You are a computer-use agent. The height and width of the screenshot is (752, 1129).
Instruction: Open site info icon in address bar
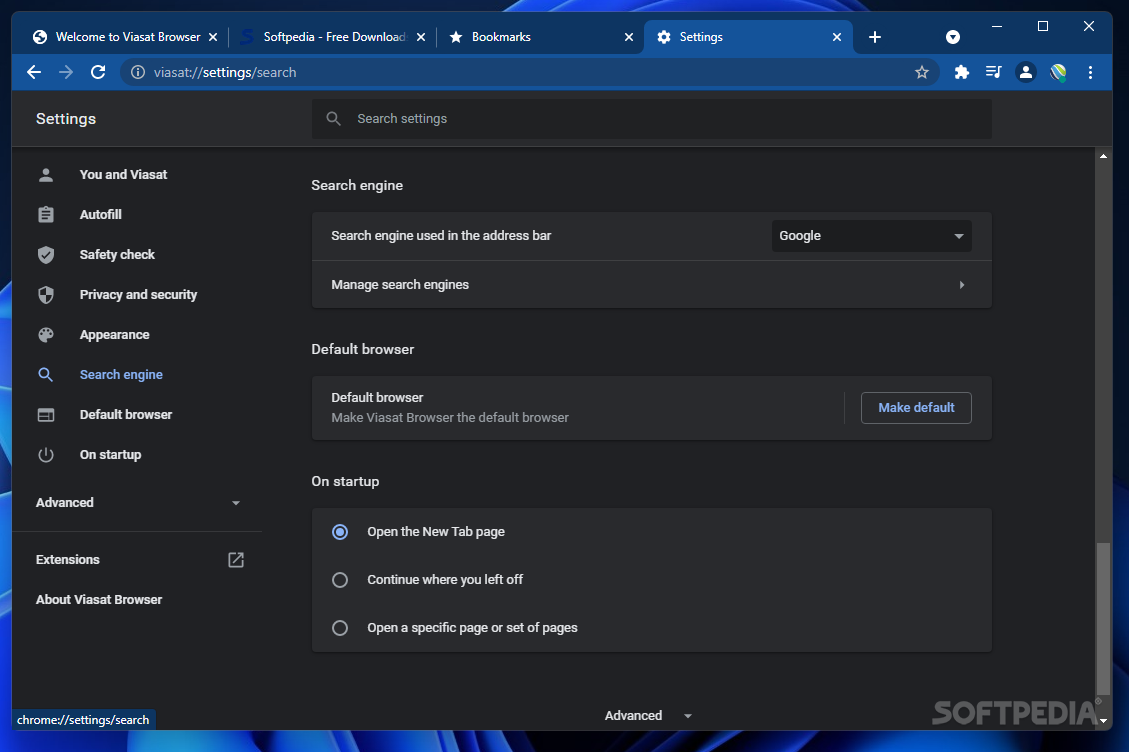[138, 72]
